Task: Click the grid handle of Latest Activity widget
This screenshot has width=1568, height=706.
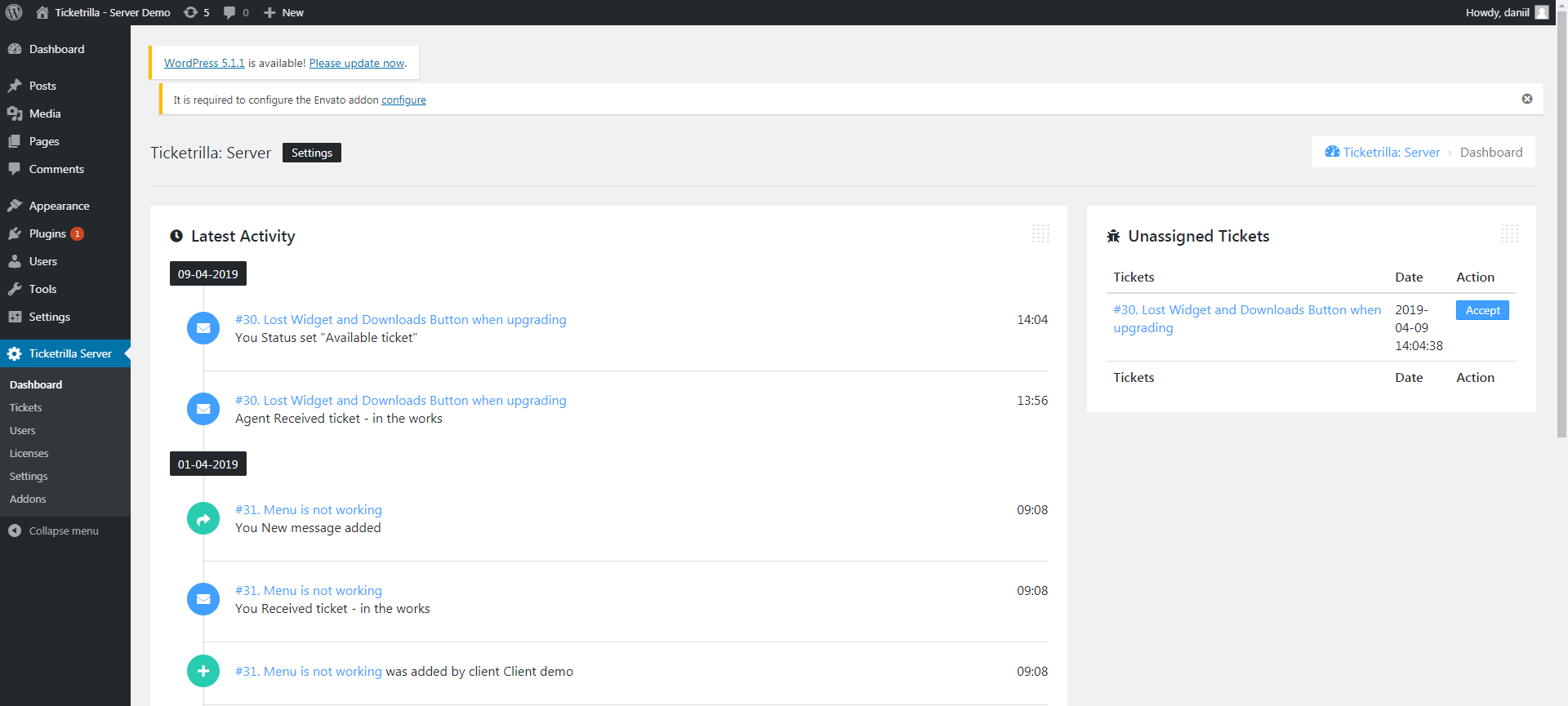Action: click(1040, 233)
